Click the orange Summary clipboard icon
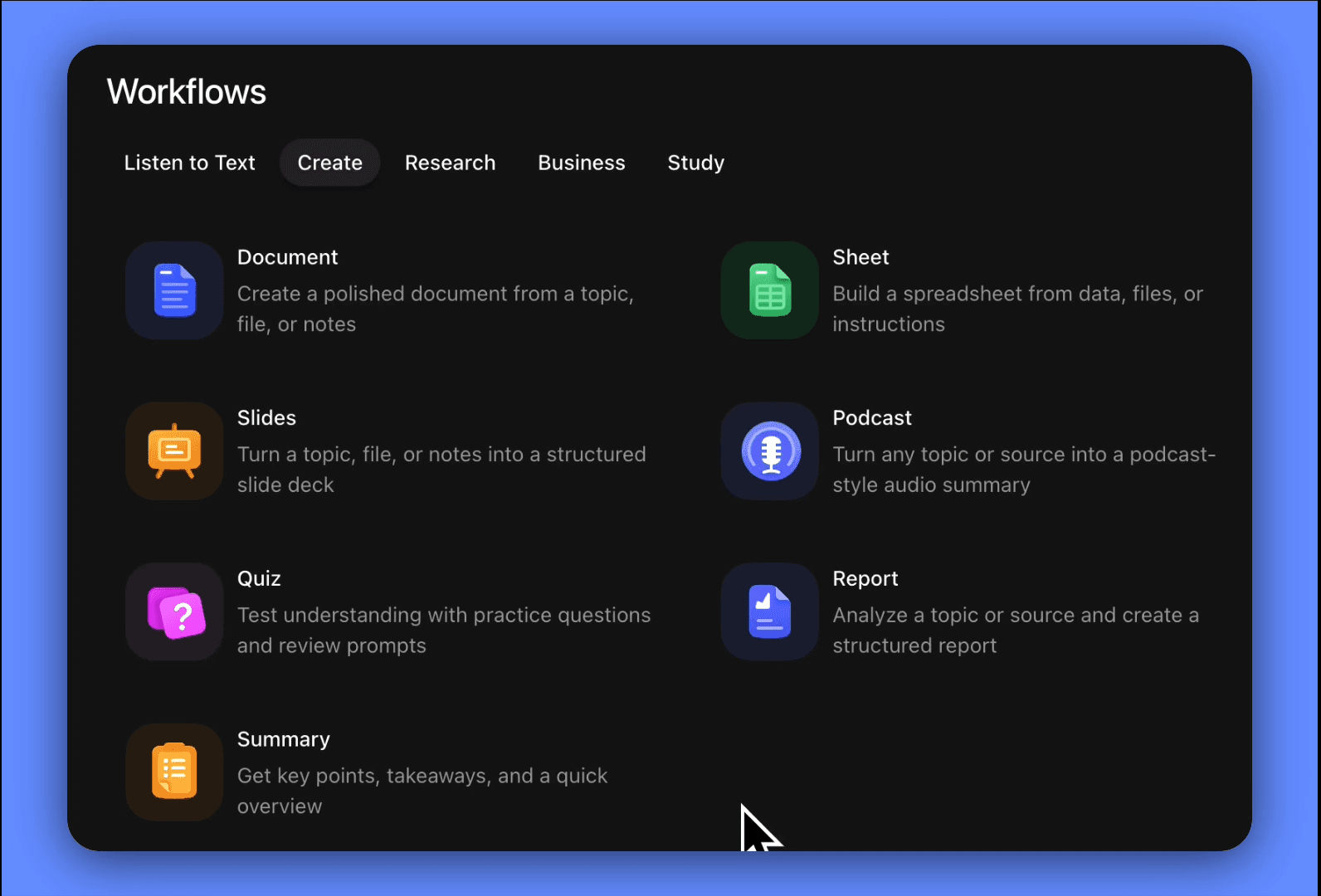Viewport: 1321px width, 896px height. point(174,772)
